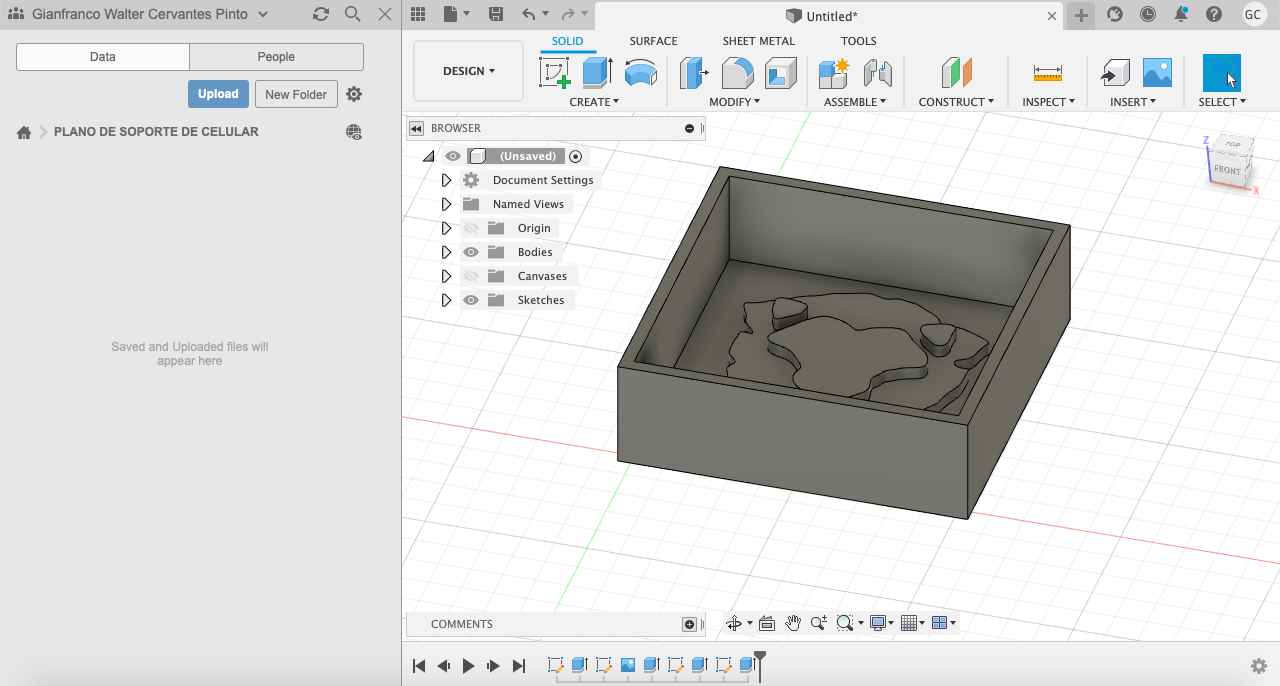
Task: Click the Offset Plane construct icon
Action: click(x=957, y=73)
